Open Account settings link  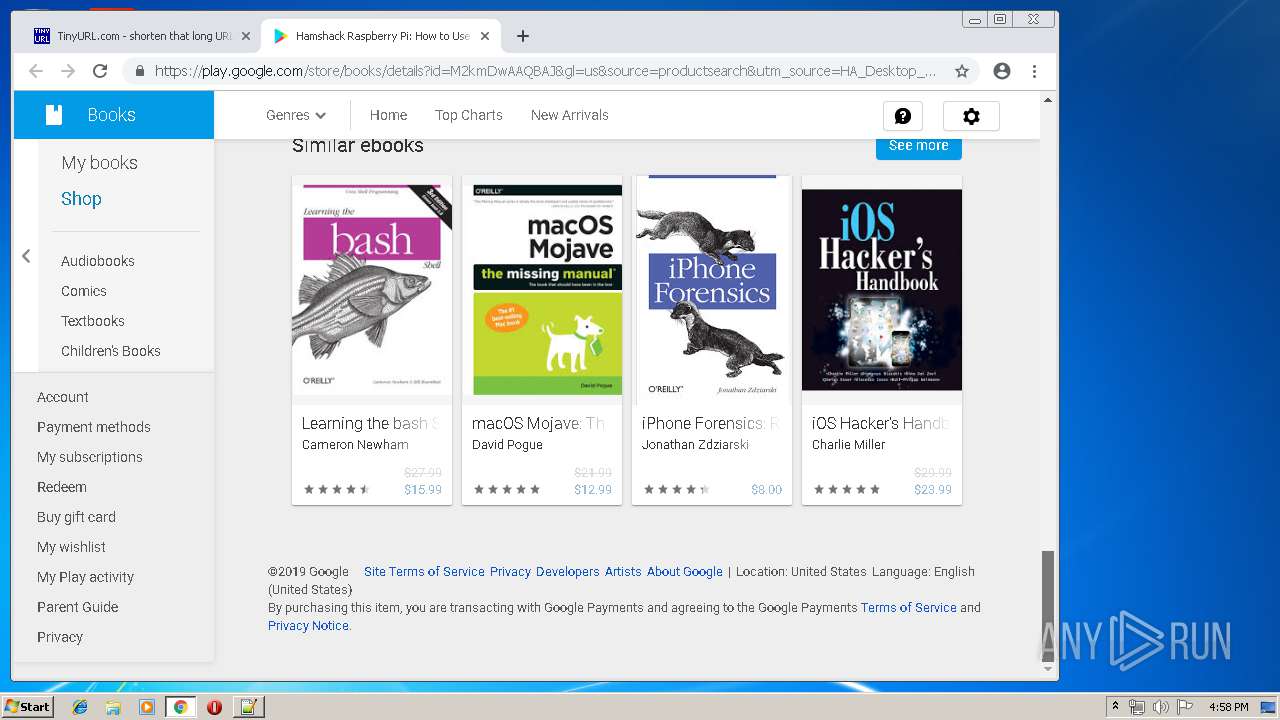pyautogui.click(x=63, y=397)
